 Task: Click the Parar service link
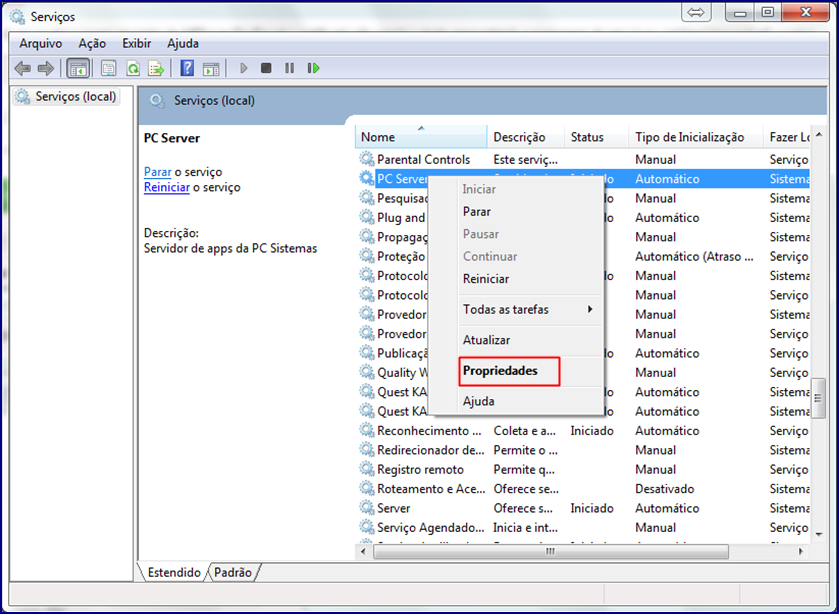[157, 172]
